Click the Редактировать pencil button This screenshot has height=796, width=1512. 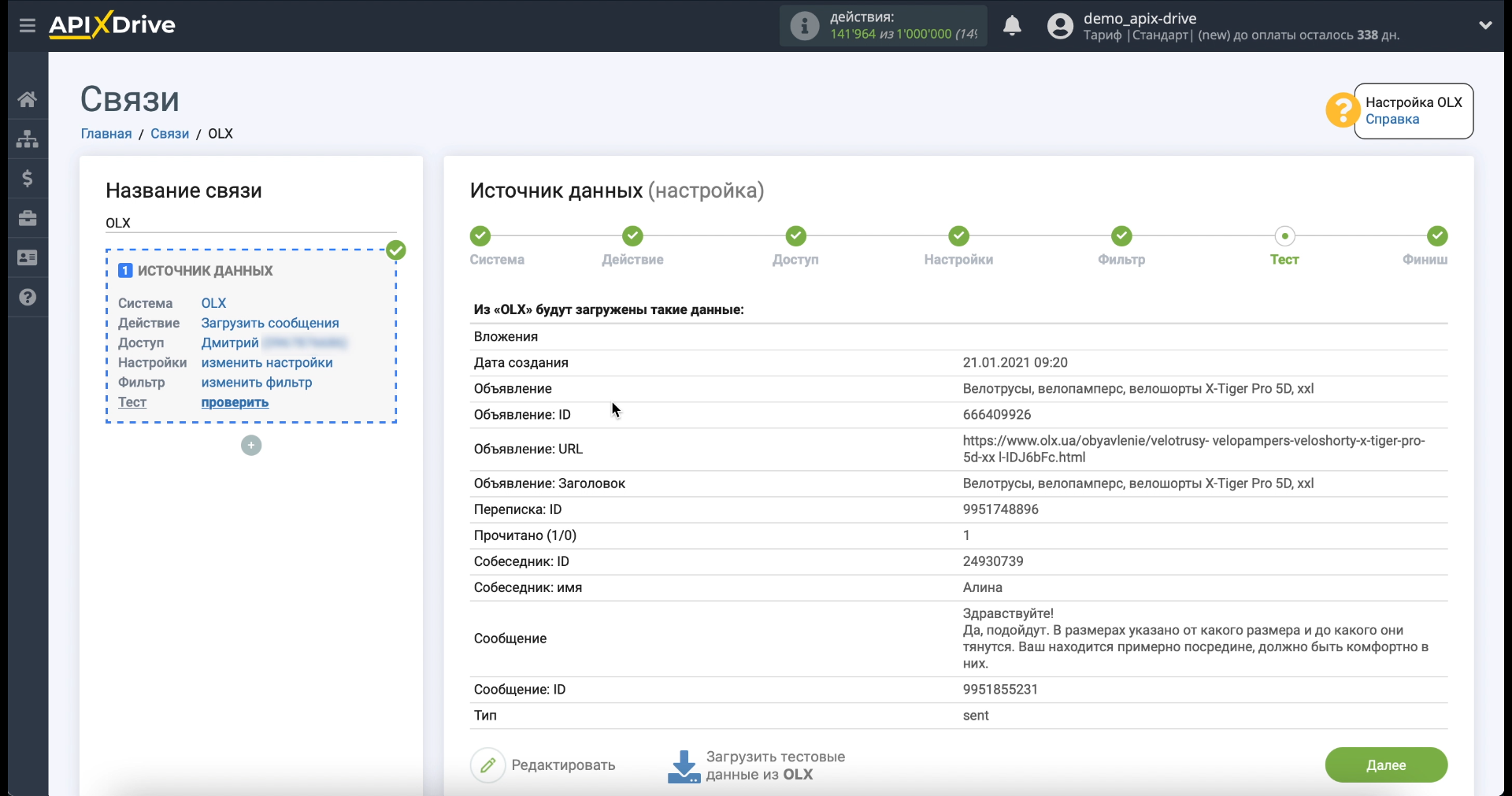(543, 765)
